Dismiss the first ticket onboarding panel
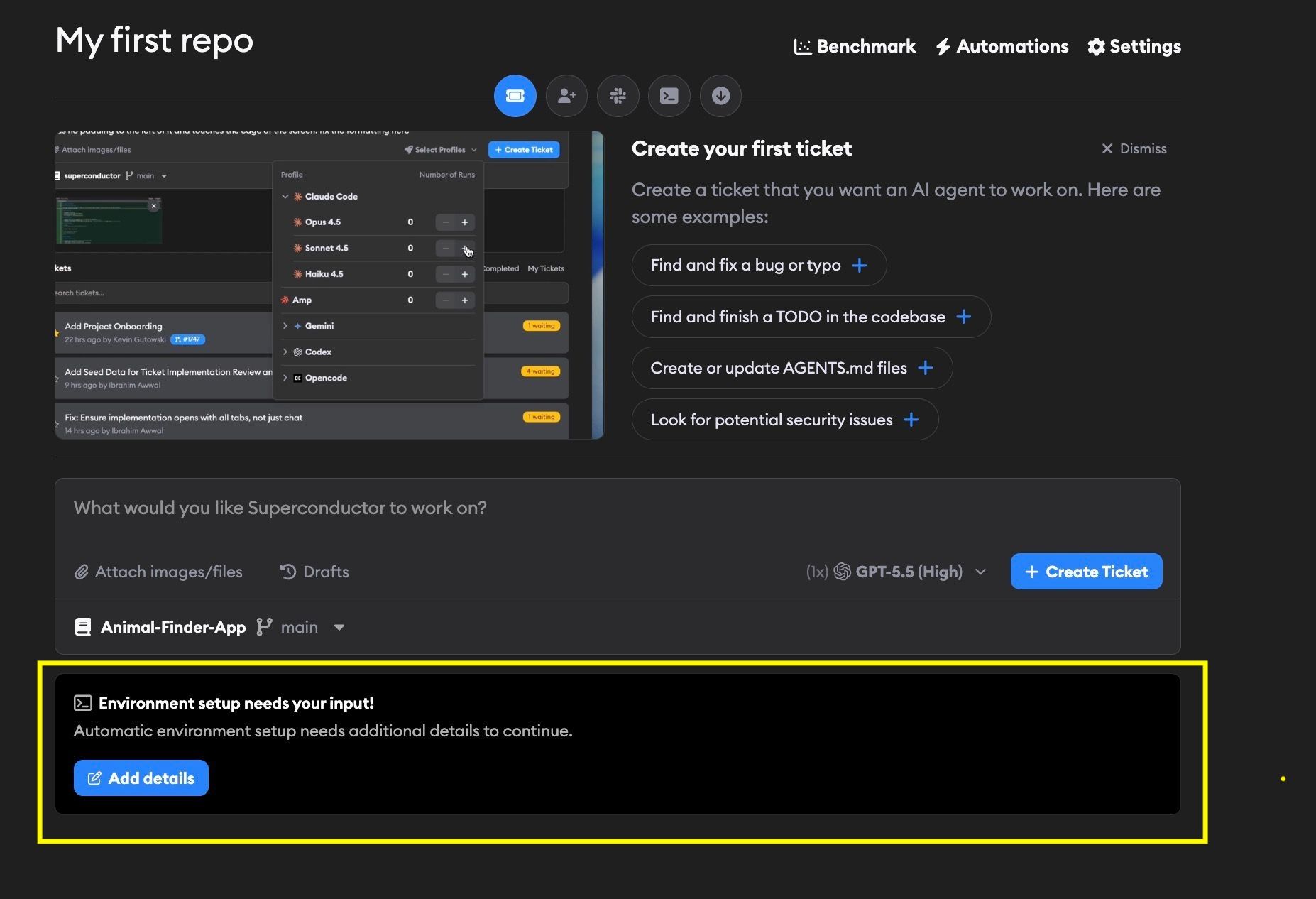 pyautogui.click(x=1134, y=148)
